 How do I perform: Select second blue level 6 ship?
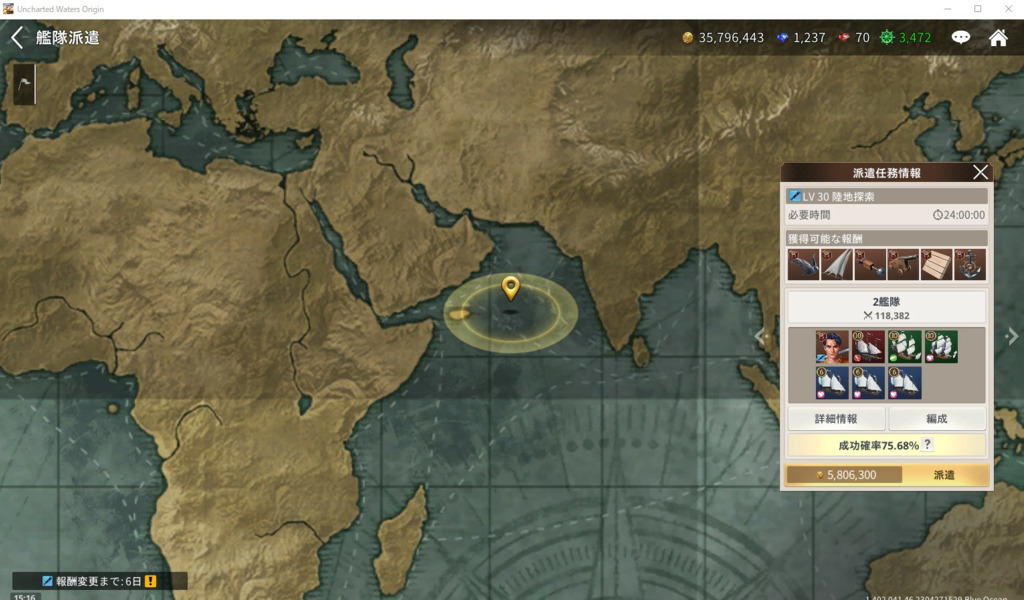tap(868, 383)
